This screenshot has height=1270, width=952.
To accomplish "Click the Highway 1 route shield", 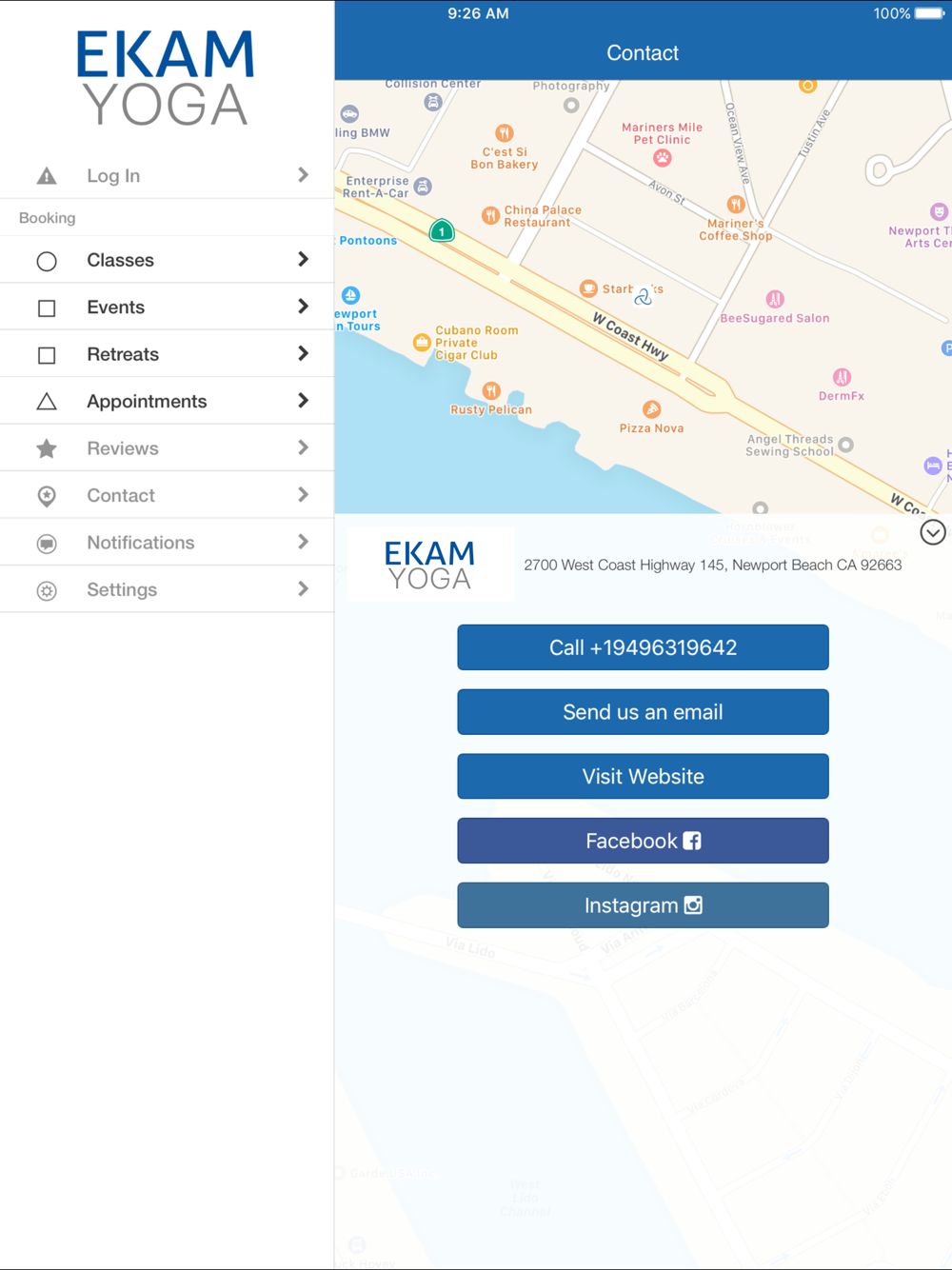I will tap(442, 230).
